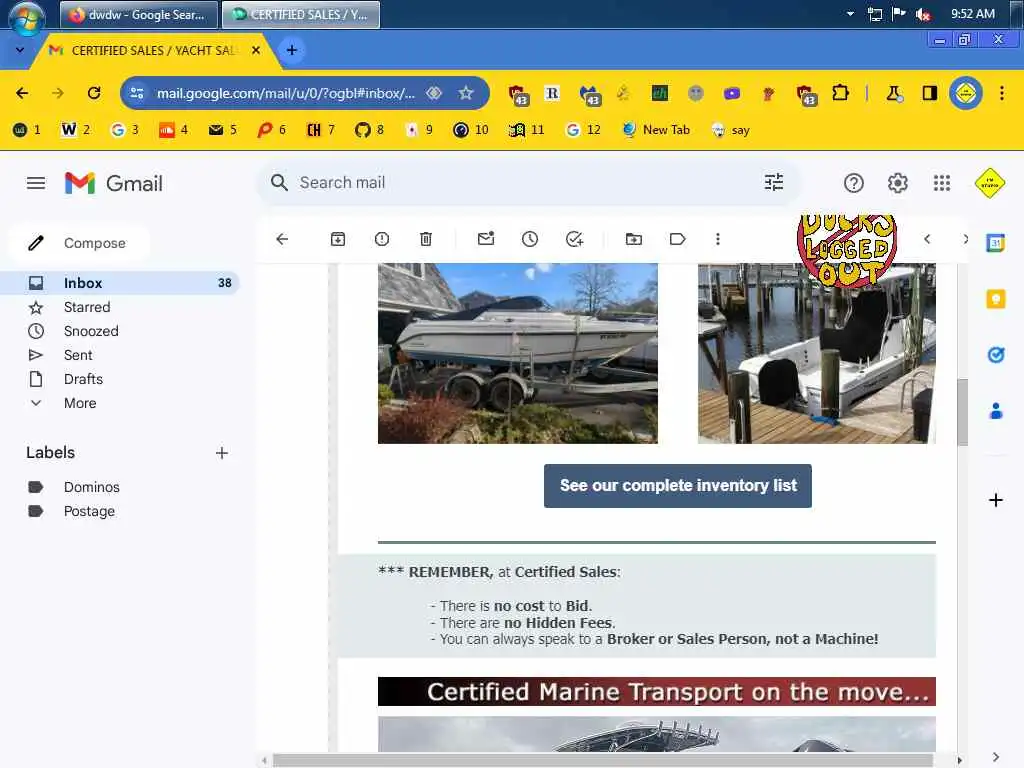Screen dimensions: 1024x768
Task: Click the Compose button
Action: [x=79, y=243]
